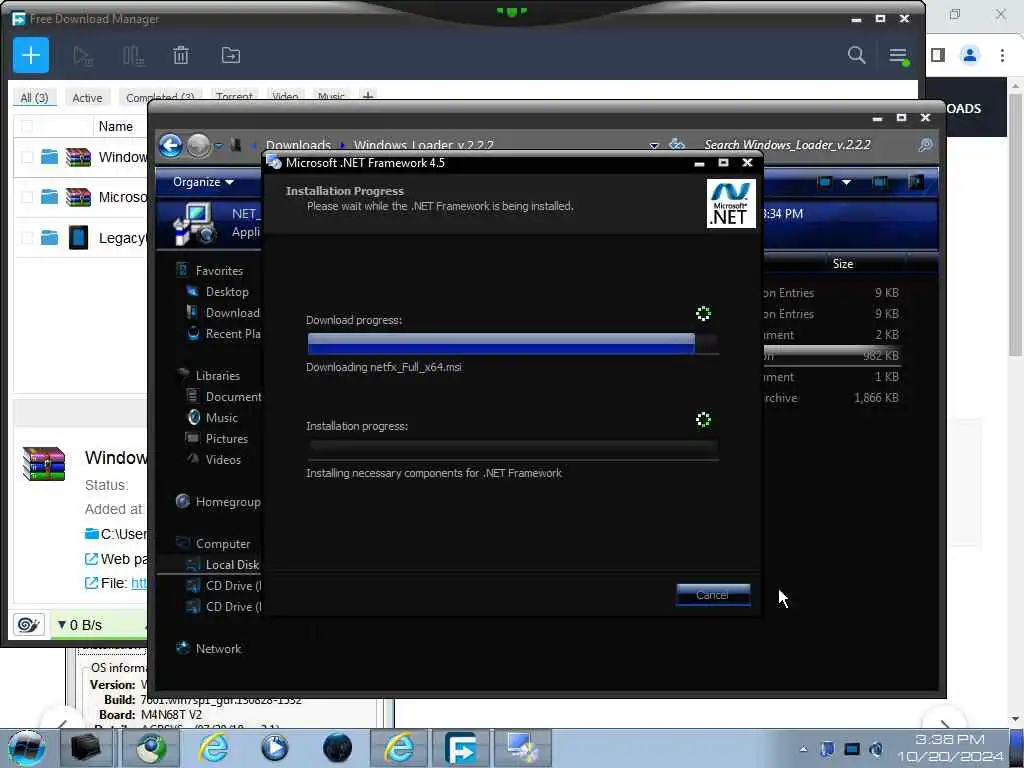Open Internet Explorer taskbar icon
Screen dimensions: 1024x768
coord(214,748)
